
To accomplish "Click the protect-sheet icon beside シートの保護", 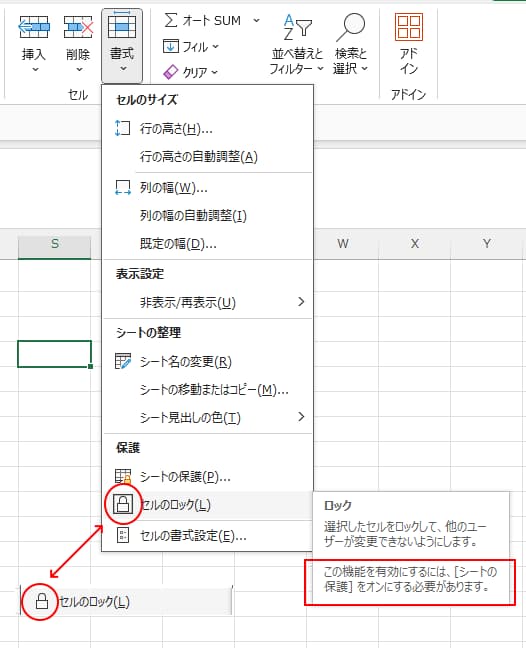I will coord(123,476).
